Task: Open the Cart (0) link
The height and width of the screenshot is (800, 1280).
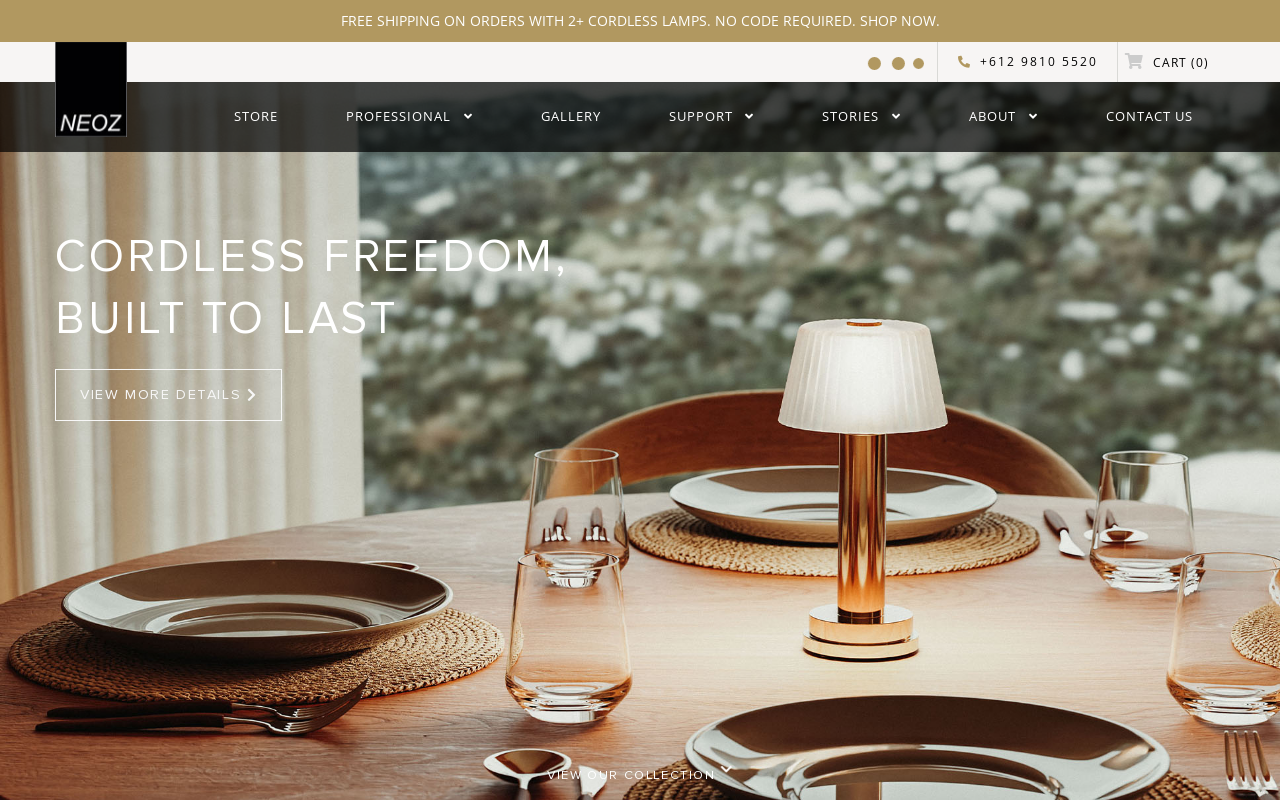Action: [x=1180, y=62]
